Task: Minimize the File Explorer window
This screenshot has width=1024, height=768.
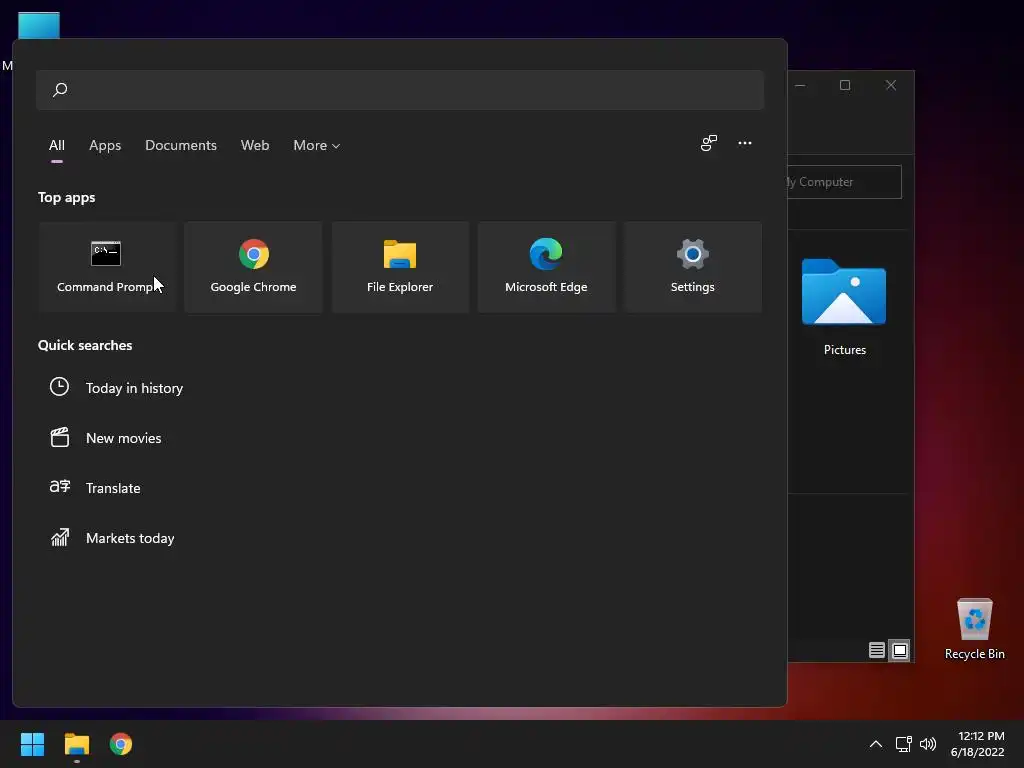Action: point(800,85)
